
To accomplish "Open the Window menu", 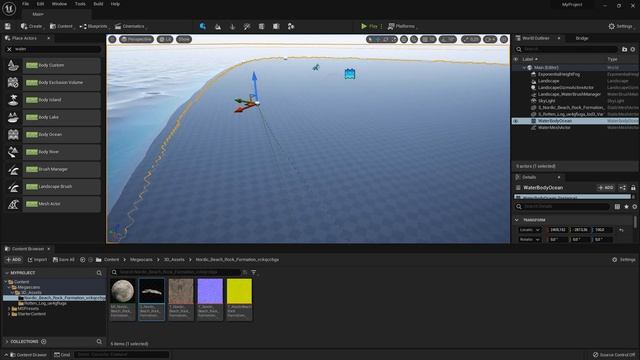I will tap(59, 4).
